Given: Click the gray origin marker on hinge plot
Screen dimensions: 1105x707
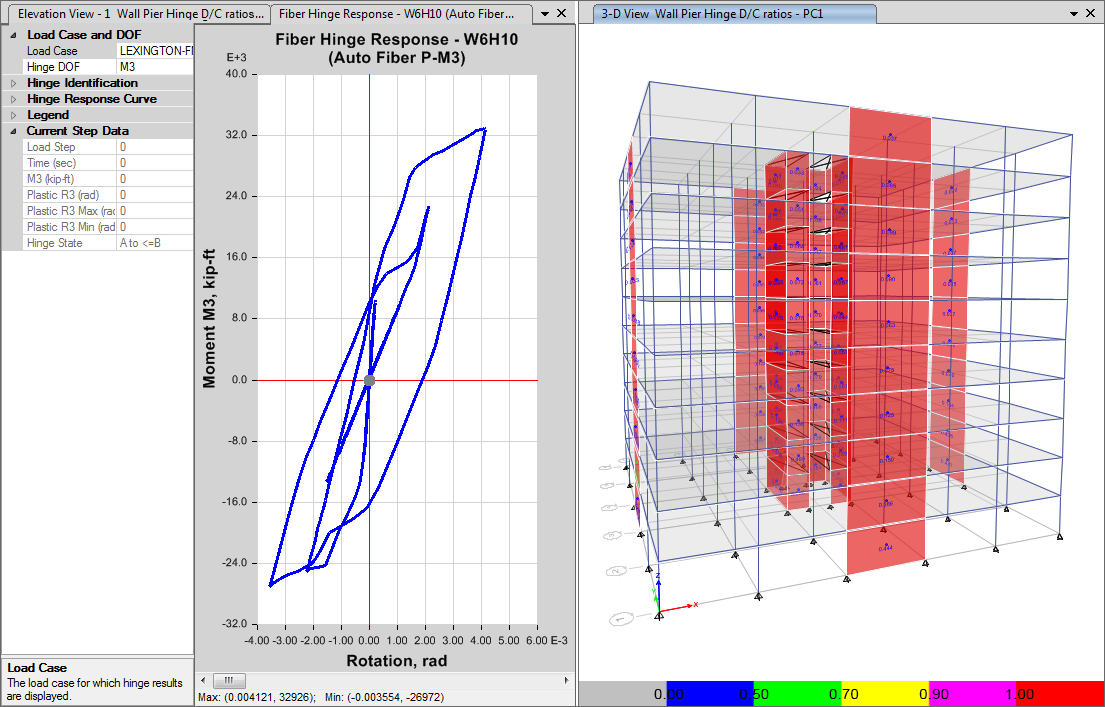Looking at the screenshot, I should (369, 380).
